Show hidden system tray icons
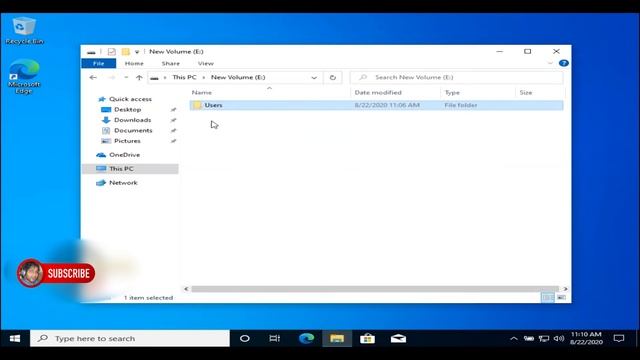 514,339
